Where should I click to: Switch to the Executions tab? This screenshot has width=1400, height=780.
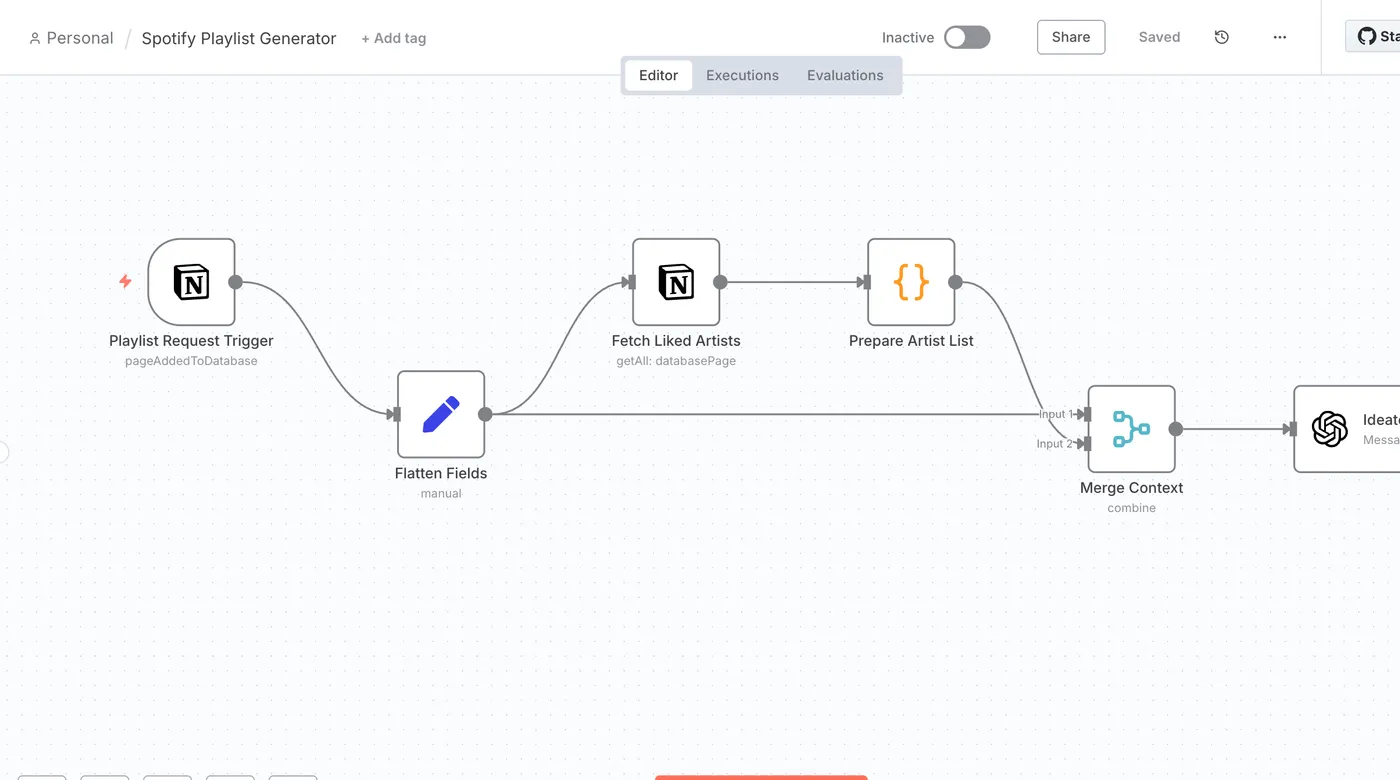pyautogui.click(x=742, y=75)
